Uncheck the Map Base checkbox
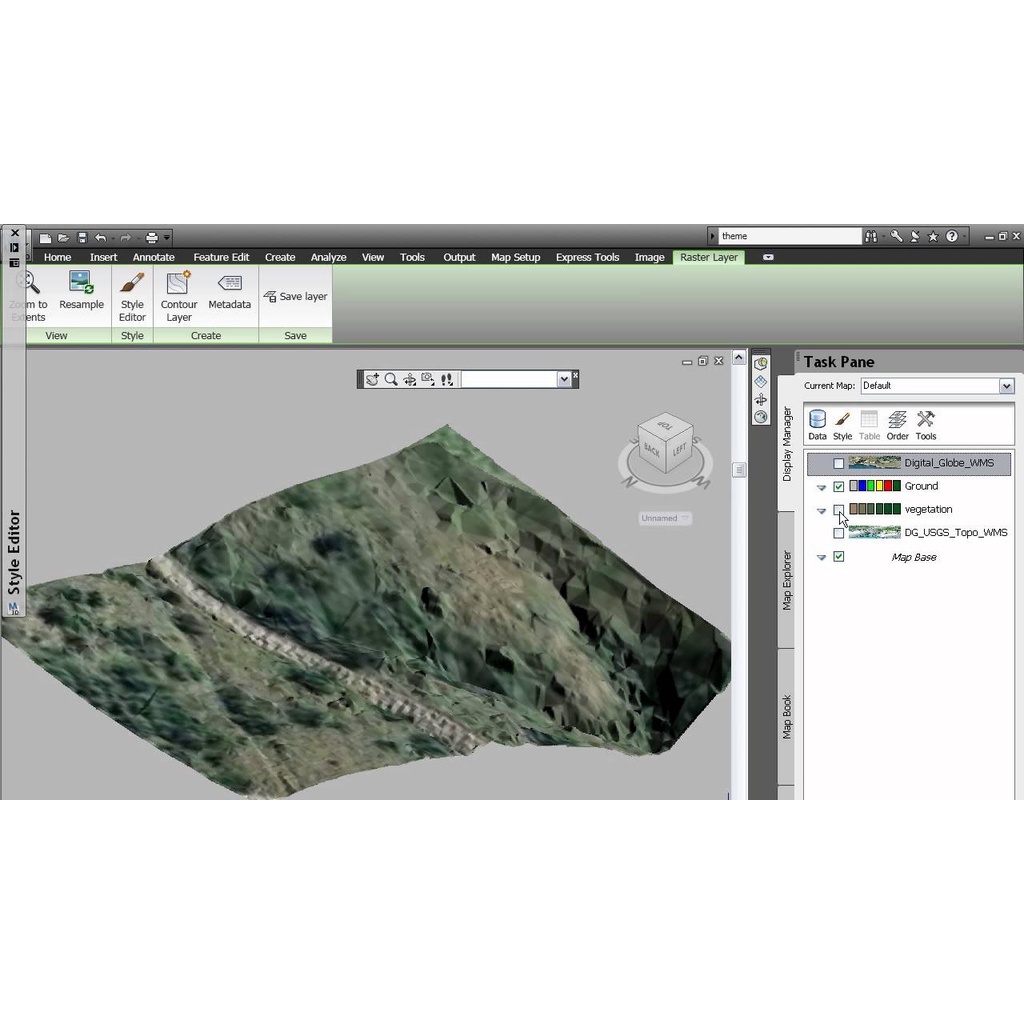 pos(839,556)
